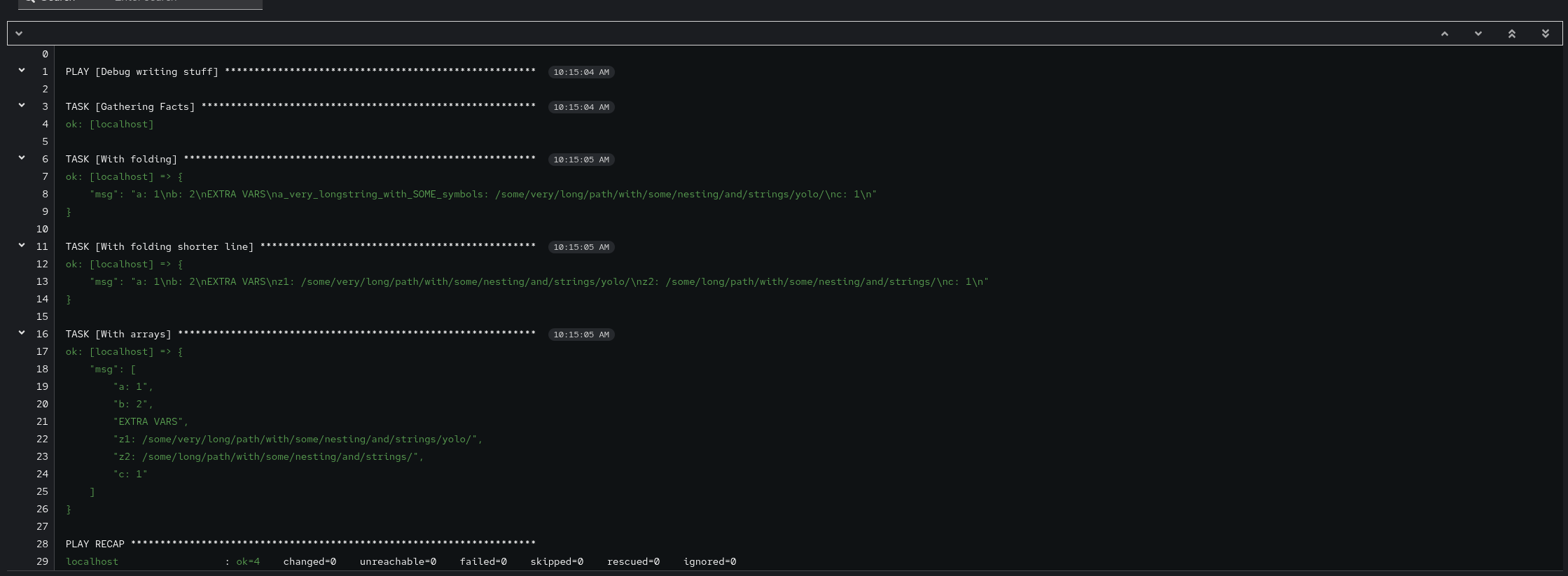
Task: Jump to last output line (double down chevron)
Action: tap(1545, 34)
